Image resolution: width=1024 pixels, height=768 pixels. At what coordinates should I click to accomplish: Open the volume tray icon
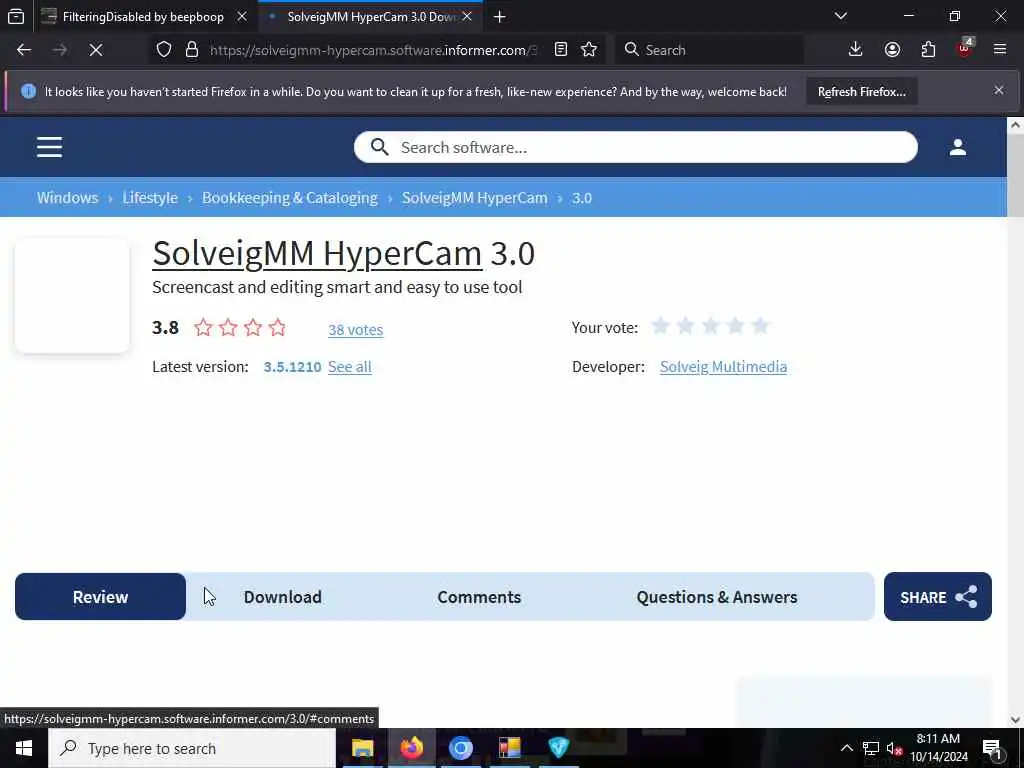[x=894, y=748]
